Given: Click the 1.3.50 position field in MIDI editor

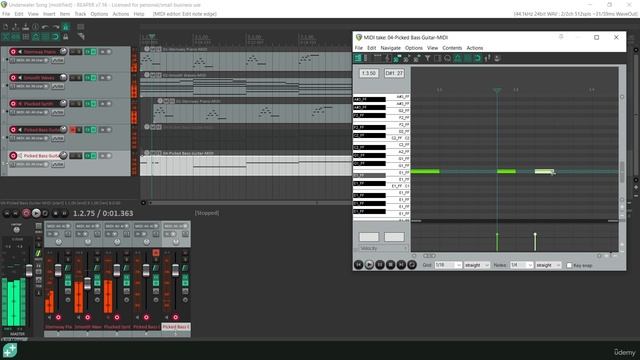Looking at the screenshot, I should coord(369,73).
